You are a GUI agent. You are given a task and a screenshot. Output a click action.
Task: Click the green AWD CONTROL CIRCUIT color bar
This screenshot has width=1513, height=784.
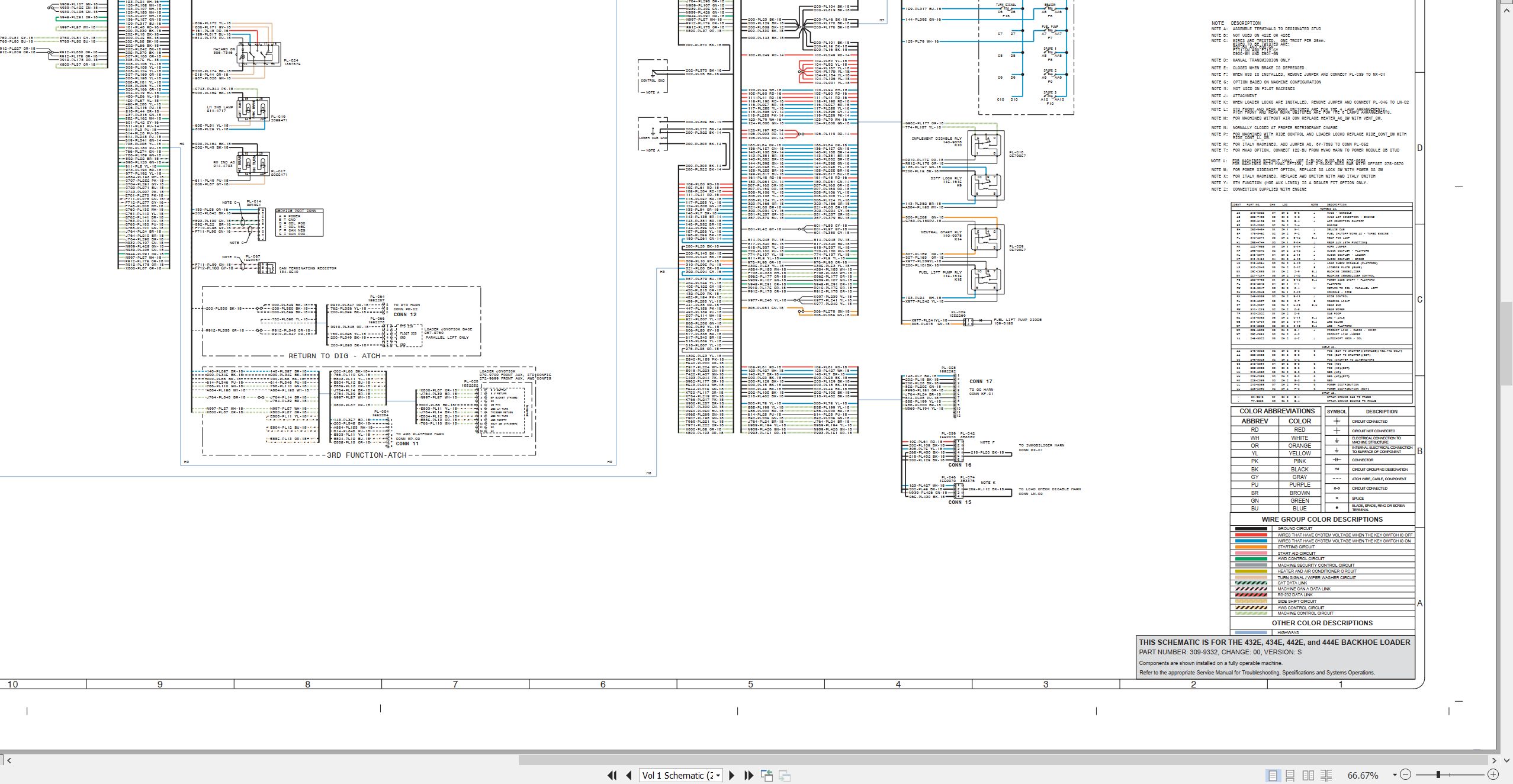point(1251,559)
